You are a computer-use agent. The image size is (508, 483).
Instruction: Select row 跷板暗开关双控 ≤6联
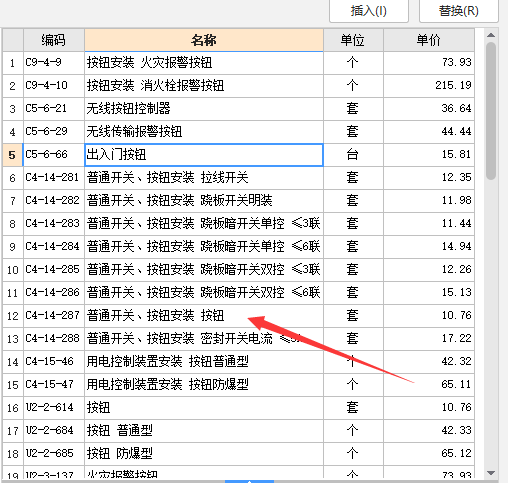point(204,293)
